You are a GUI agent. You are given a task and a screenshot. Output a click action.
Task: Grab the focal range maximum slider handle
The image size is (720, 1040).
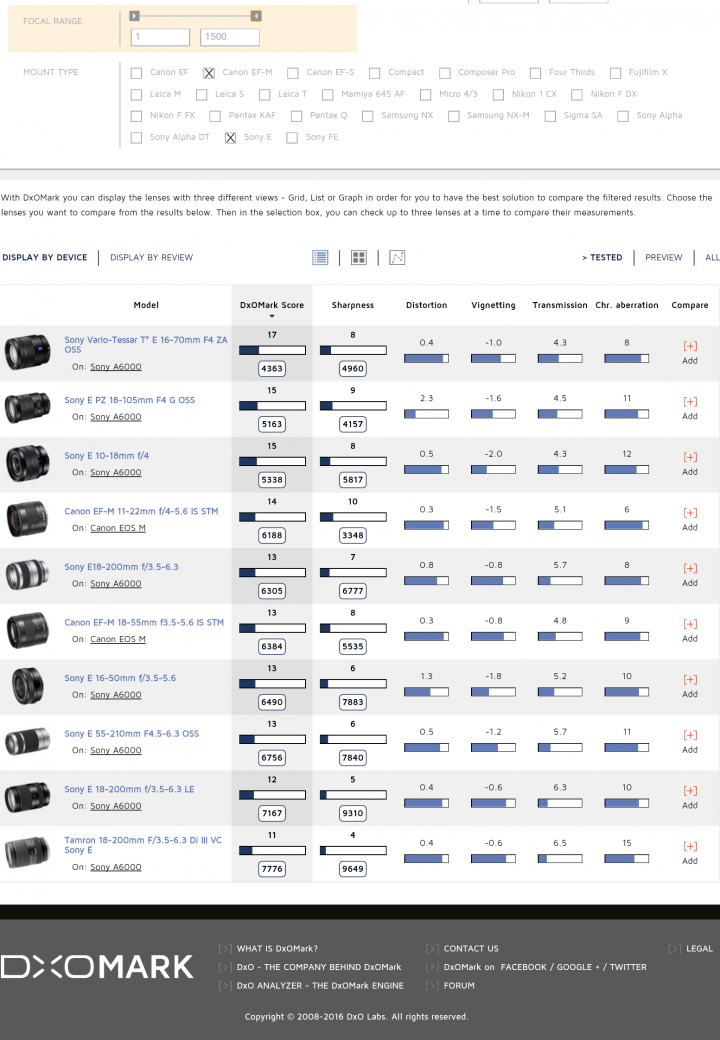tap(256, 15)
